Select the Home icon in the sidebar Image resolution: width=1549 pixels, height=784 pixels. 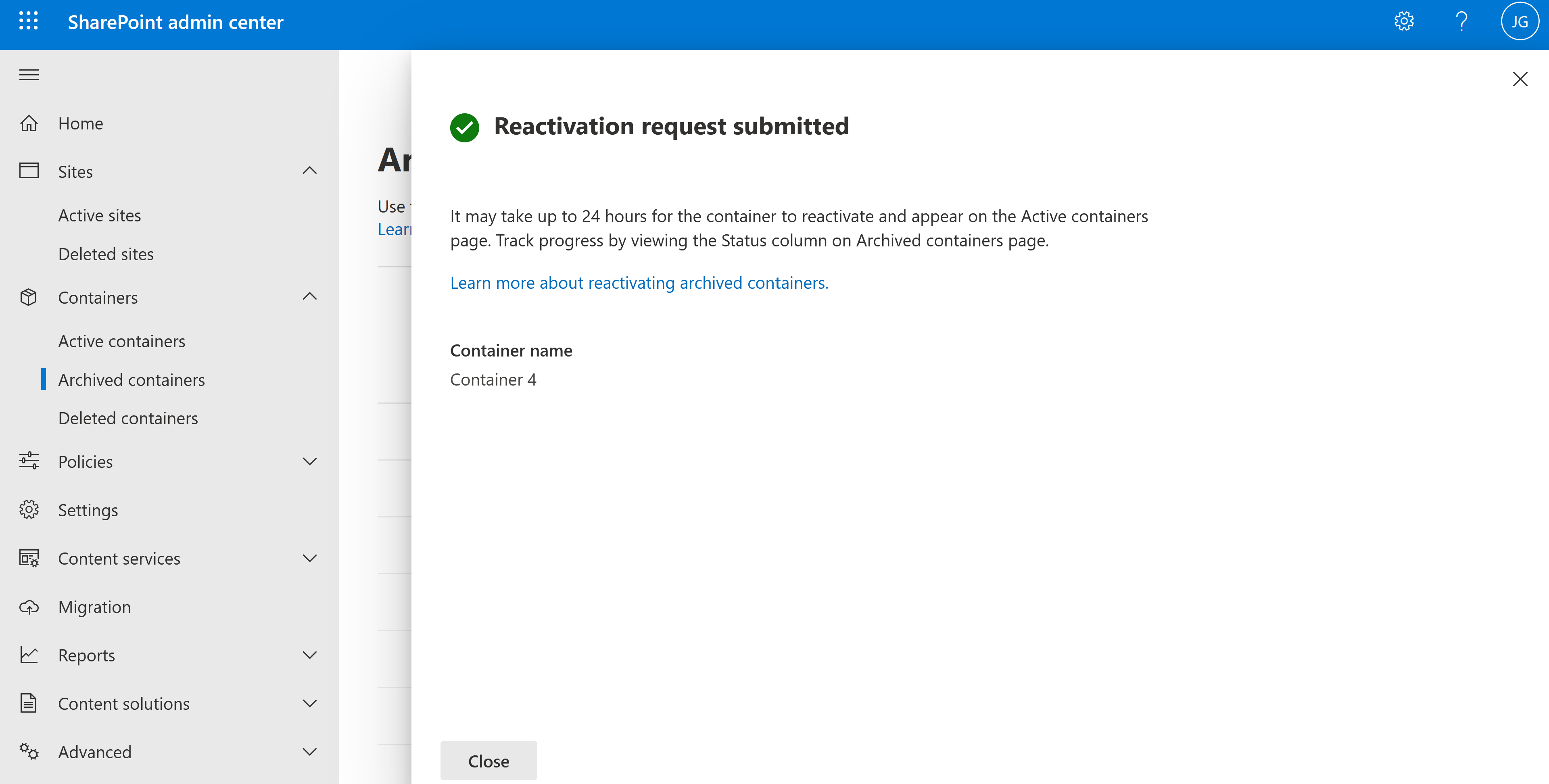tap(28, 123)
